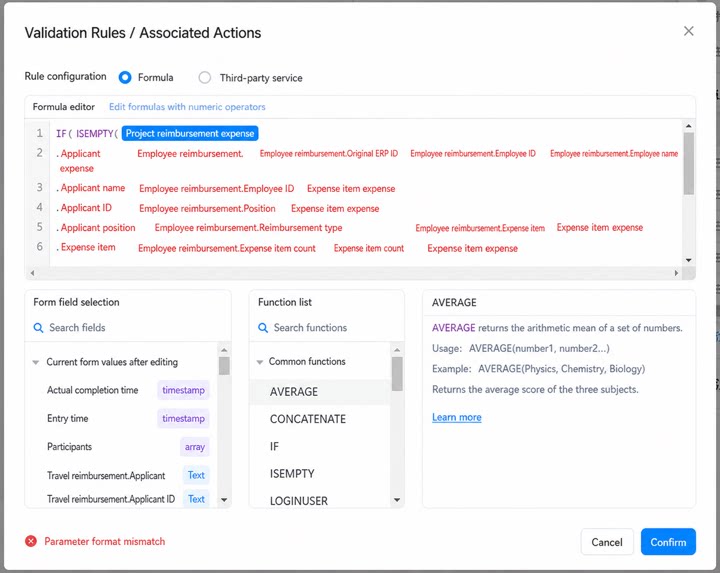Open the Learn more link for AVERAGE
720x573 pixels.
(x=456, y=417)
